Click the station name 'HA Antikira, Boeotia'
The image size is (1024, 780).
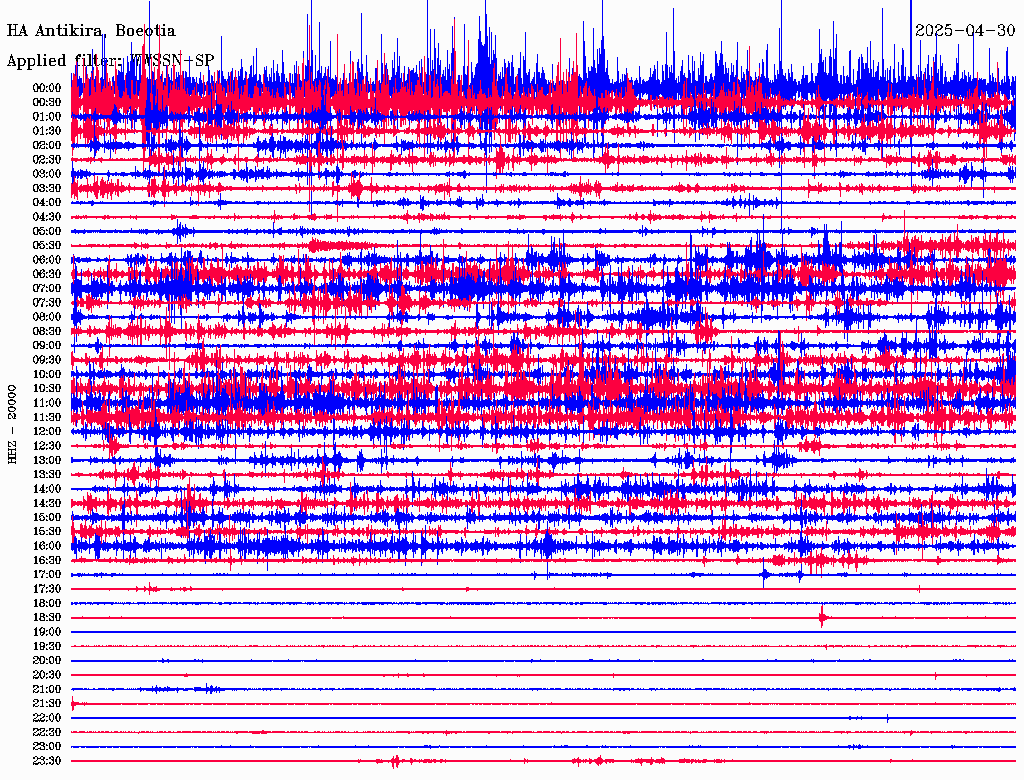point(91,31)
